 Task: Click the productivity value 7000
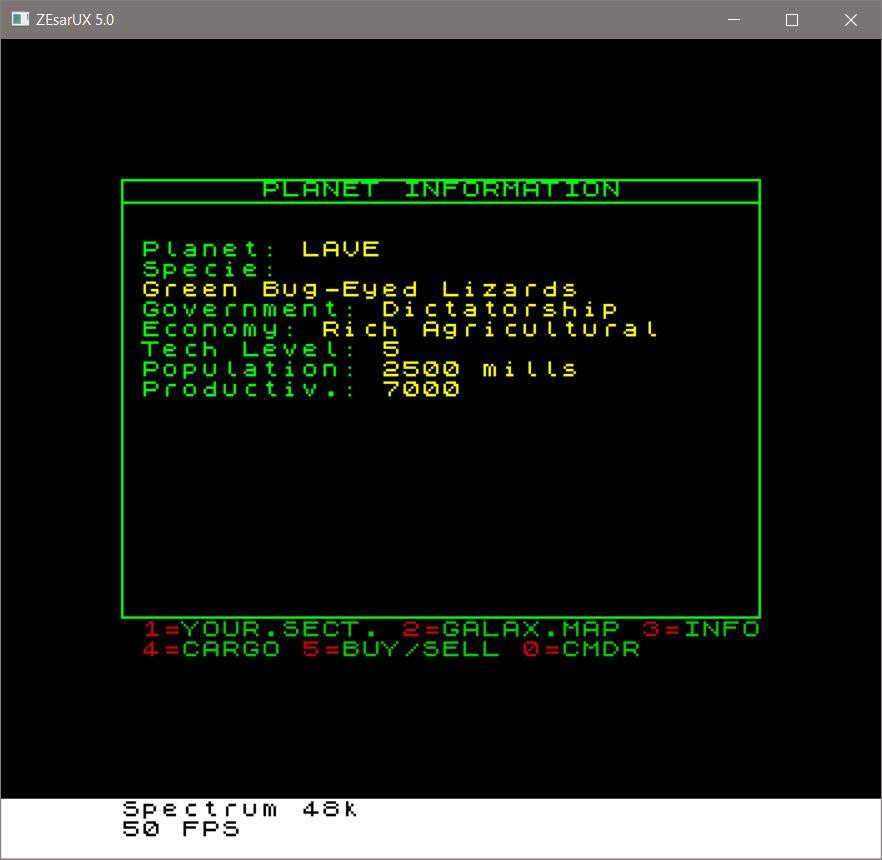(421, 389)
